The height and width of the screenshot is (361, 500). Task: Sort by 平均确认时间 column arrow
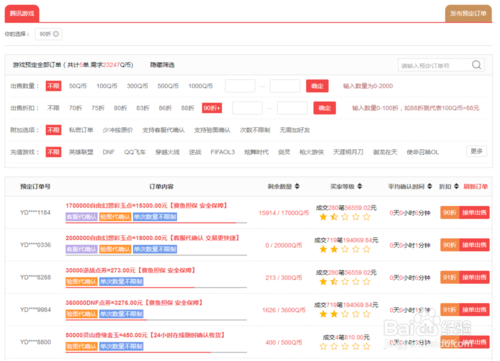[x=430, y=186]
